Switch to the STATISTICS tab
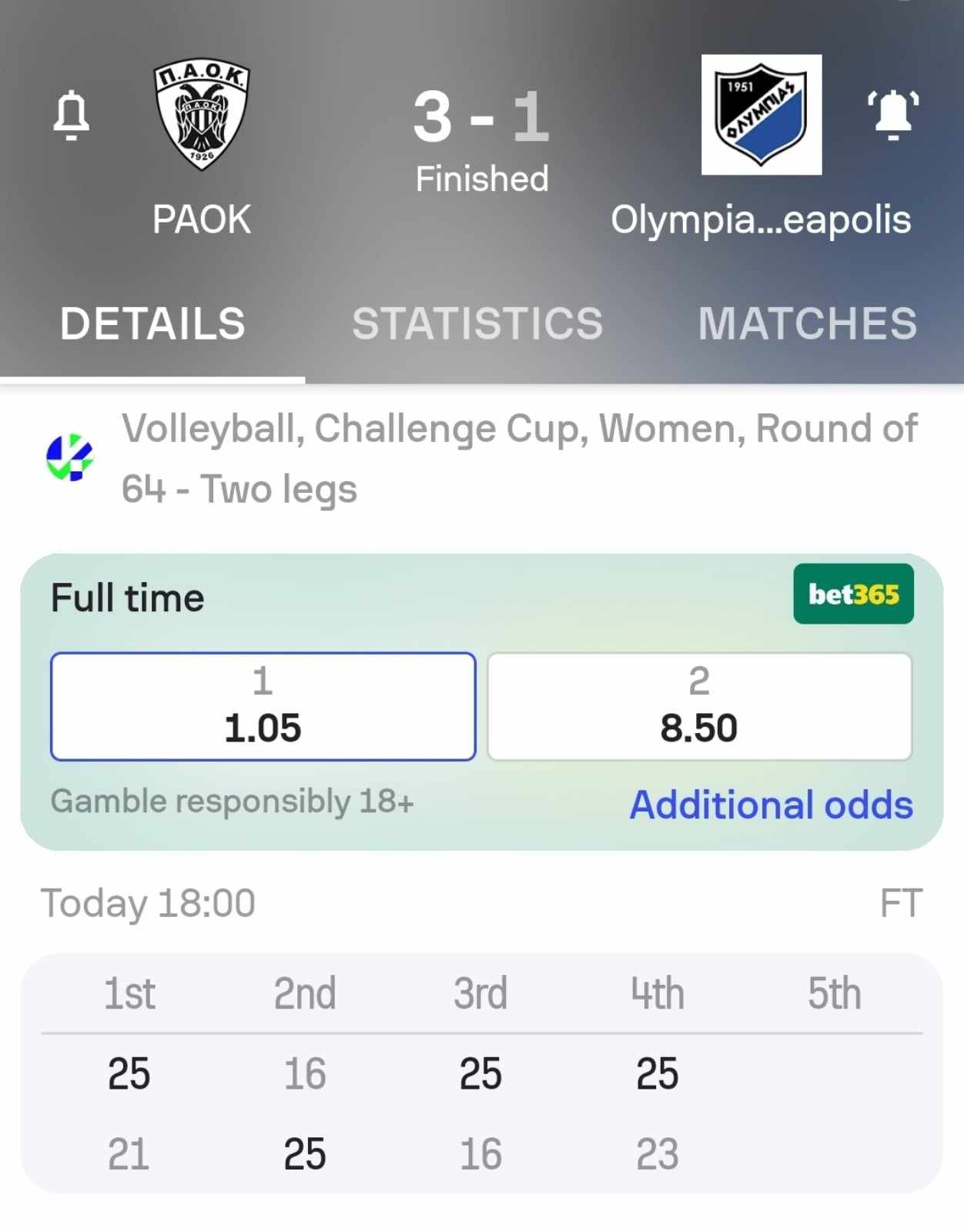The height and width of the screenshot is (1232, 964). click(477, 323)
